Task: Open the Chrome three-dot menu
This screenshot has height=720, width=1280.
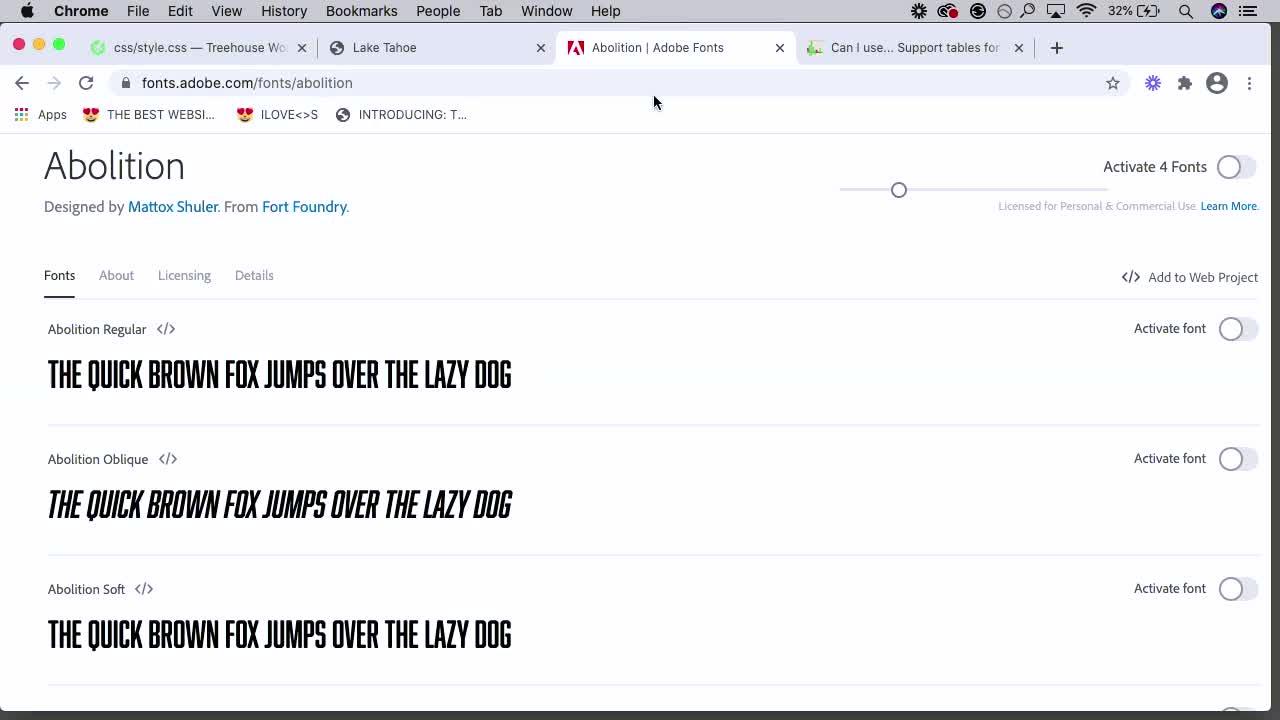Action: coord(1249,83)
